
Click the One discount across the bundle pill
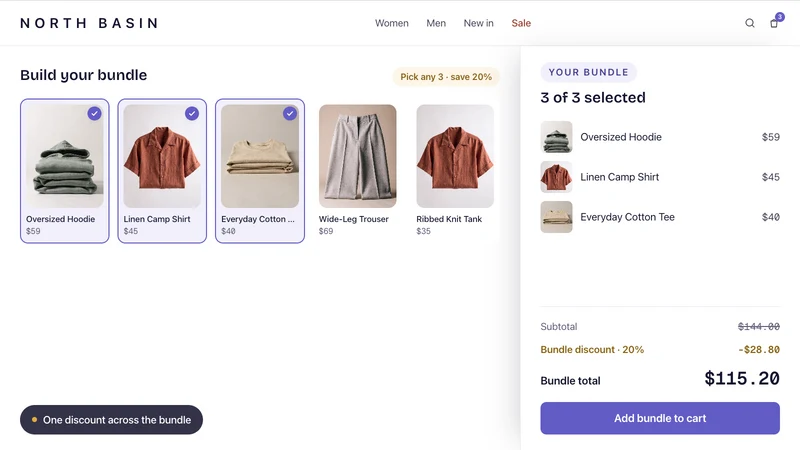tap(111, 420)
